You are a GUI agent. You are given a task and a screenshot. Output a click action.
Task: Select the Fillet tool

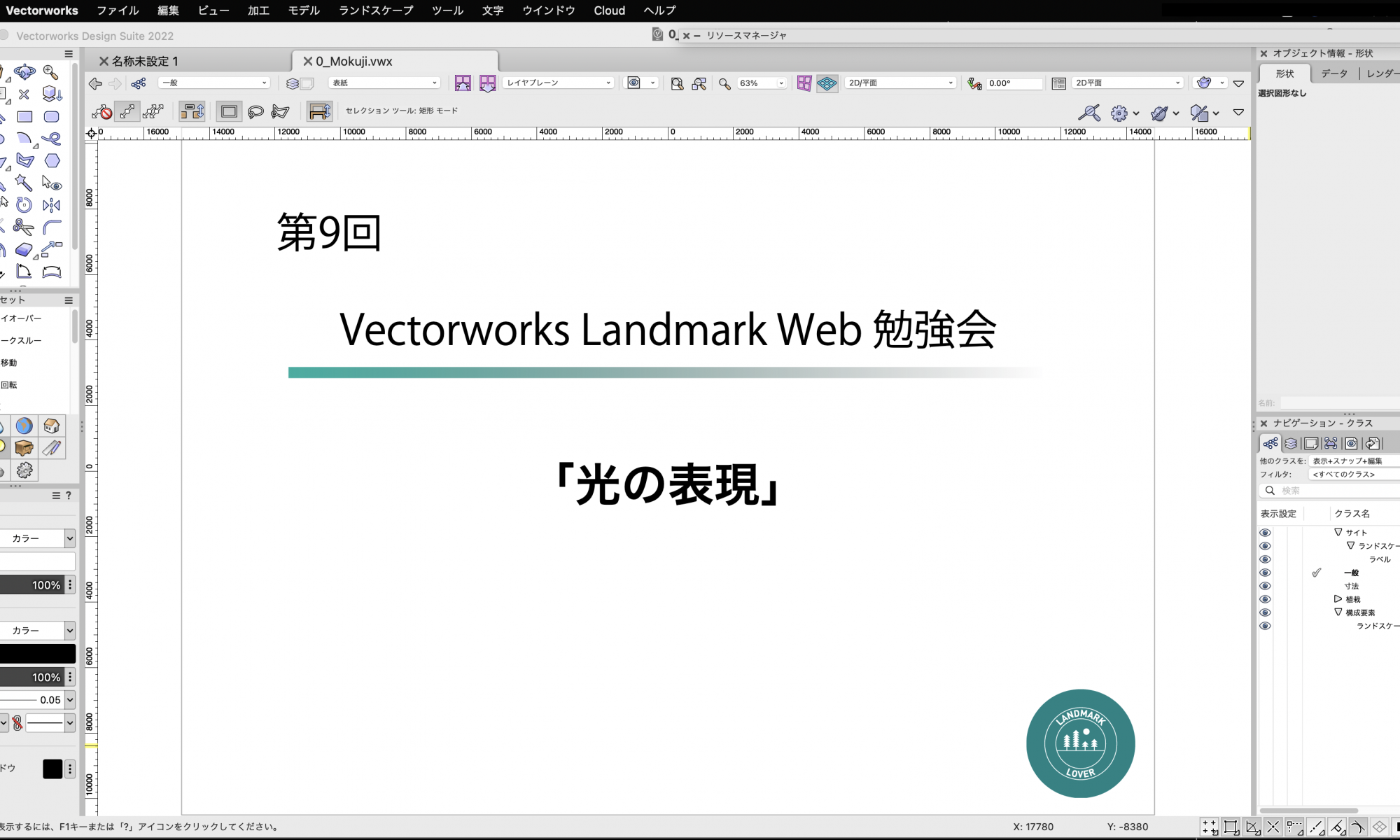tap(52, 227)
